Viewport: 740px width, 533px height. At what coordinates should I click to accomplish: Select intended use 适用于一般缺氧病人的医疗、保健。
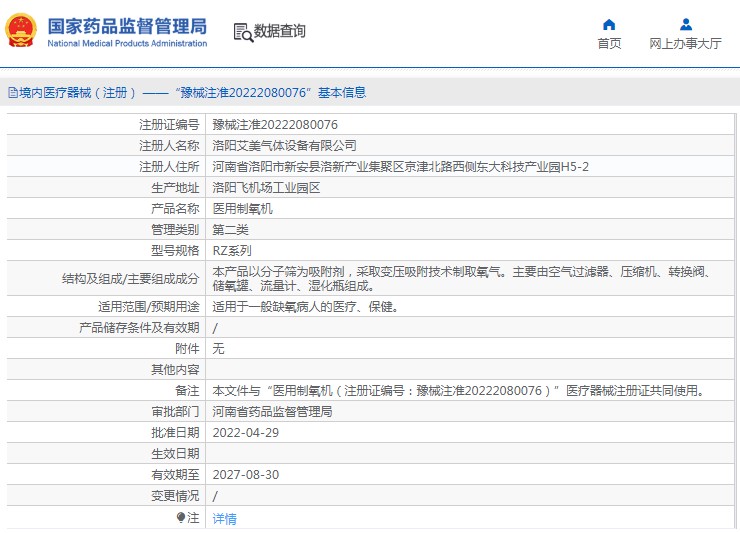(x=306, y=307)
